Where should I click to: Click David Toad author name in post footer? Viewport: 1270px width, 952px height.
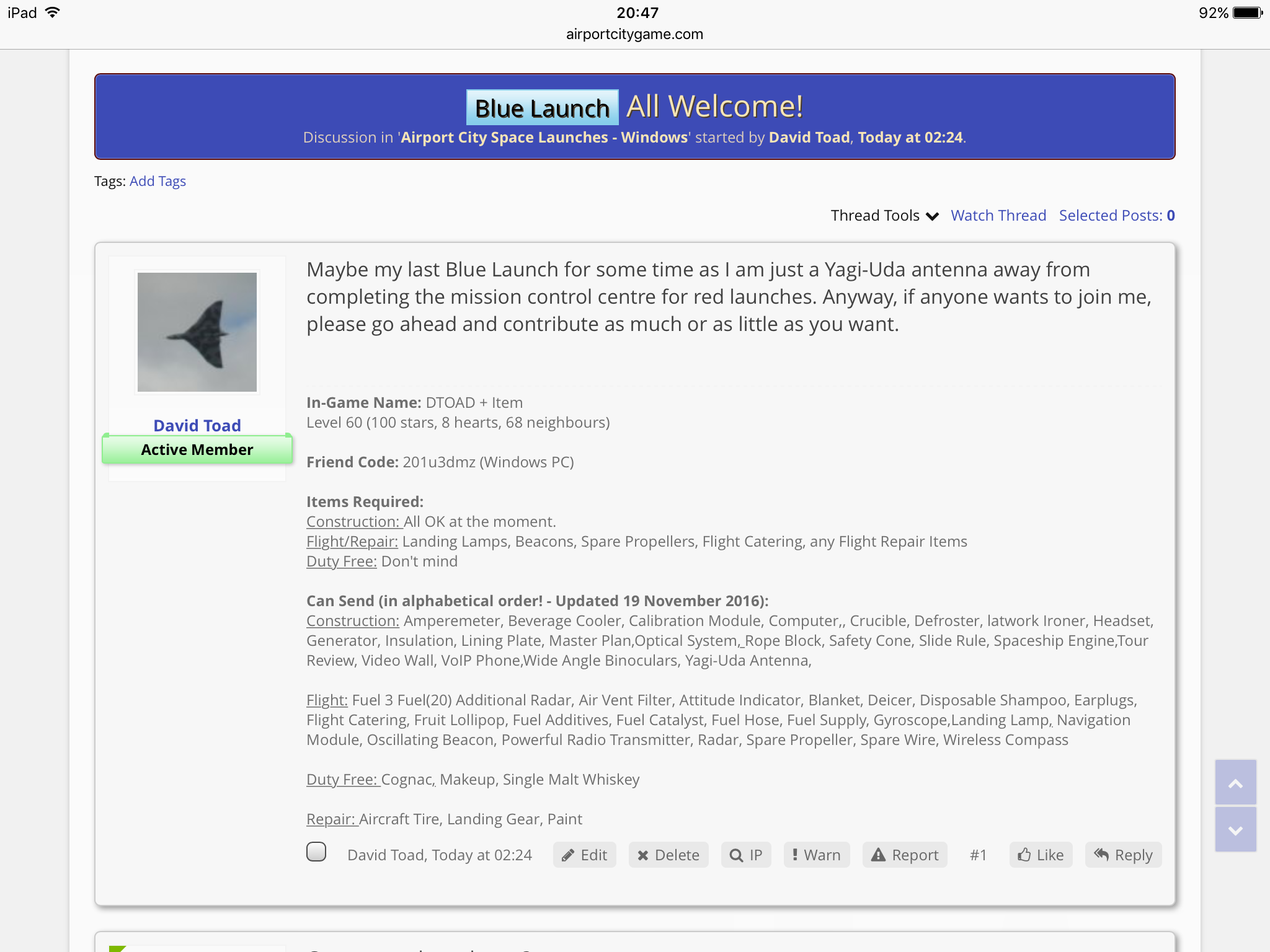pos(386,855)
